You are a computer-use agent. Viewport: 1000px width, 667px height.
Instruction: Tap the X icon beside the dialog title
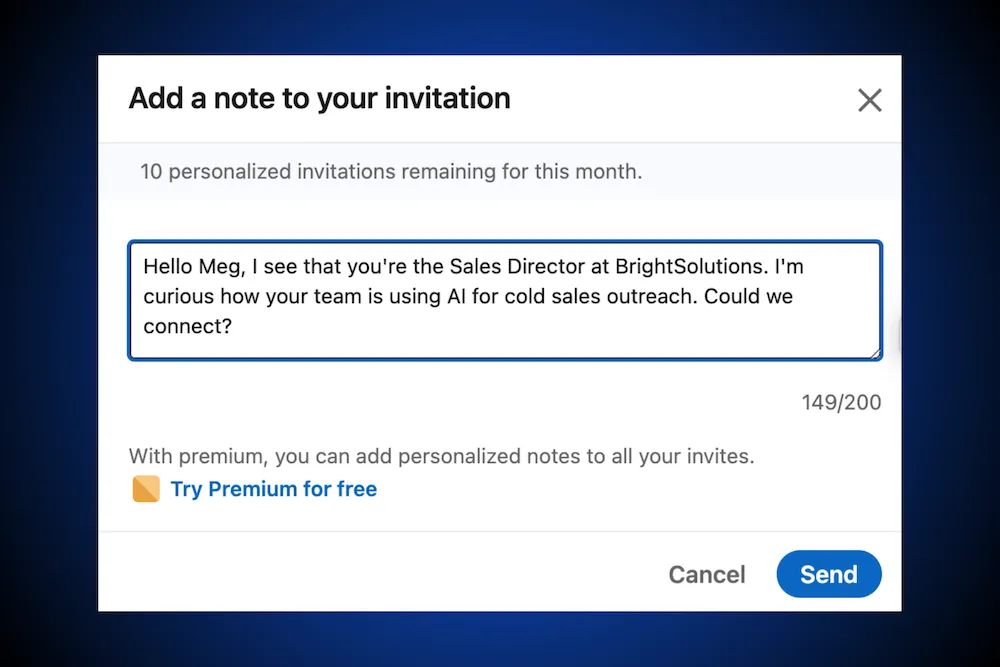click(869, 99)
